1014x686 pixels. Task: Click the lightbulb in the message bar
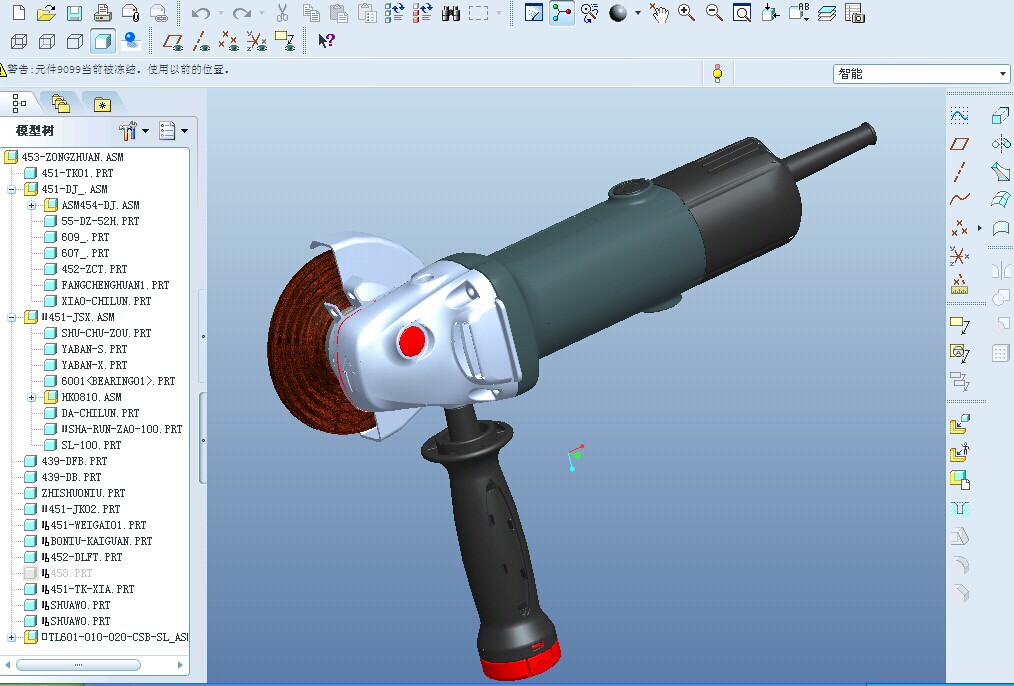[x=718, y=73]
